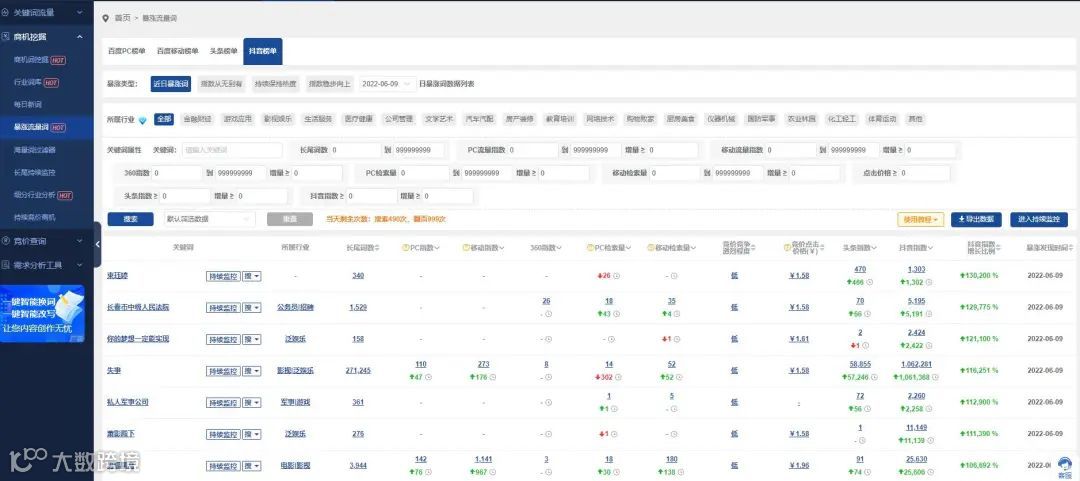1080x481 pixels.
Task: Select the 体育运动 industry filter
Action: tap(882, 119)
